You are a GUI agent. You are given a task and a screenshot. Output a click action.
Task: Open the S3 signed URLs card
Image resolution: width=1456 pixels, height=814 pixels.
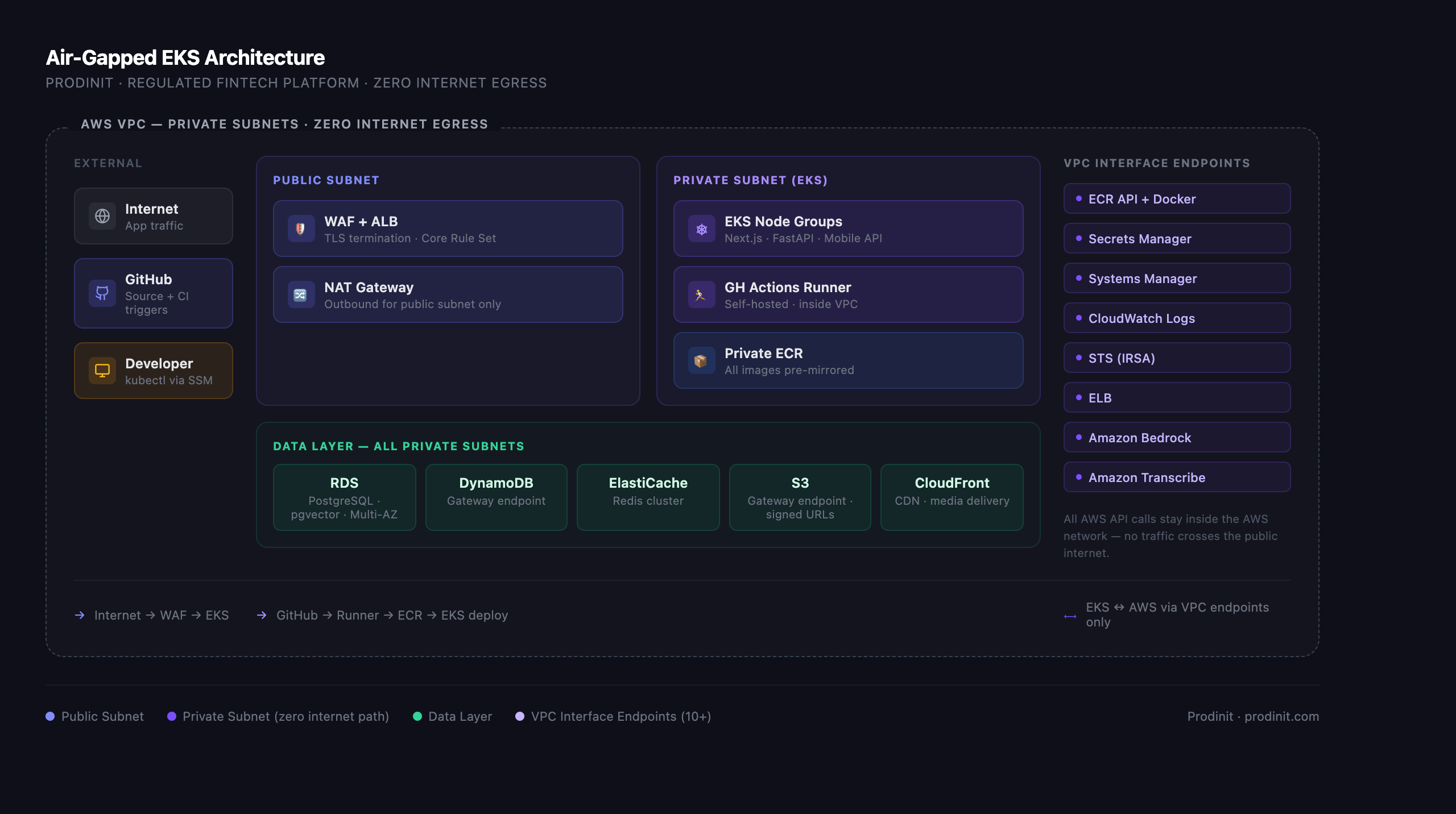(x=800, y=497)
